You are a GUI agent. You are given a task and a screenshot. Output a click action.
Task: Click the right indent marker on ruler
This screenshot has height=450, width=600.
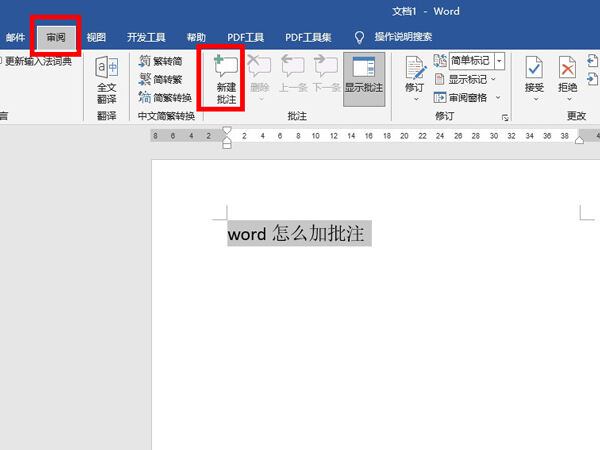coord(579,140)
